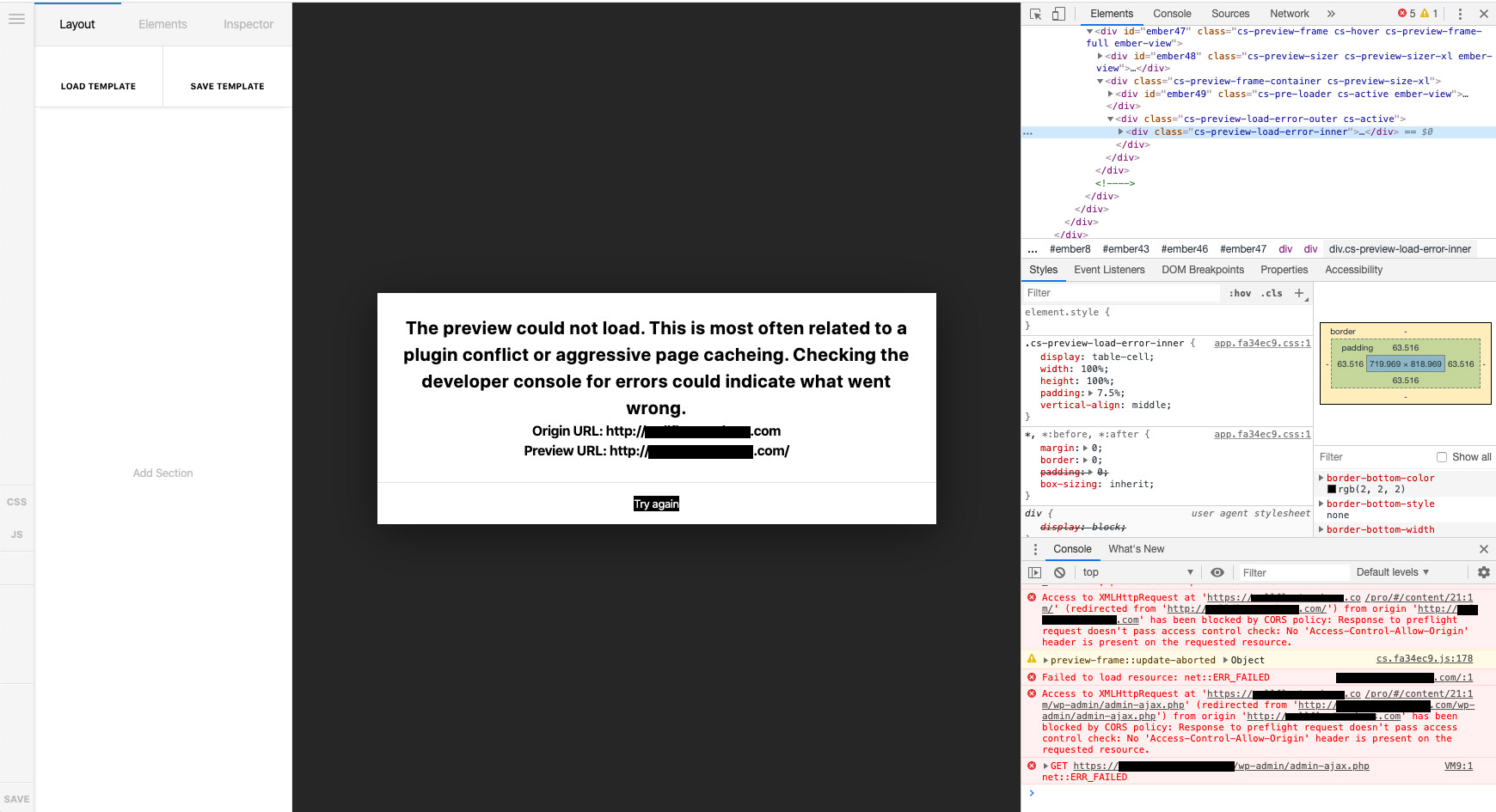Open the Default levels dropdown
This screenshot has width=1496, height=812.
click(1392, 572)
